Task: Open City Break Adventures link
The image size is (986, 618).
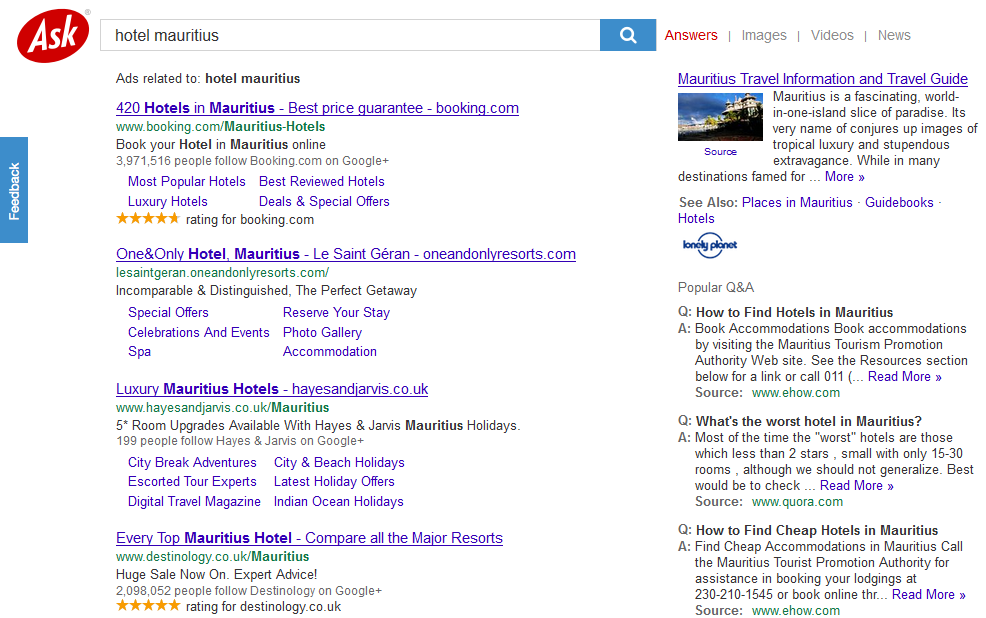Action: [192, 463]
